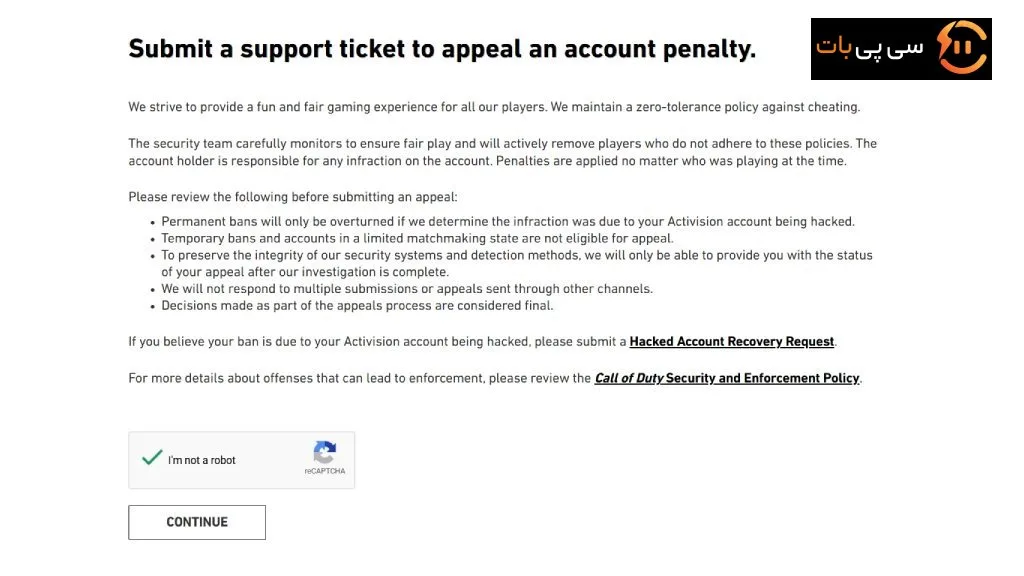Open the Hacked Account Recovery Request link
Image resolution: width=1024 pixels, height=576 pixels.
point(731,342)
